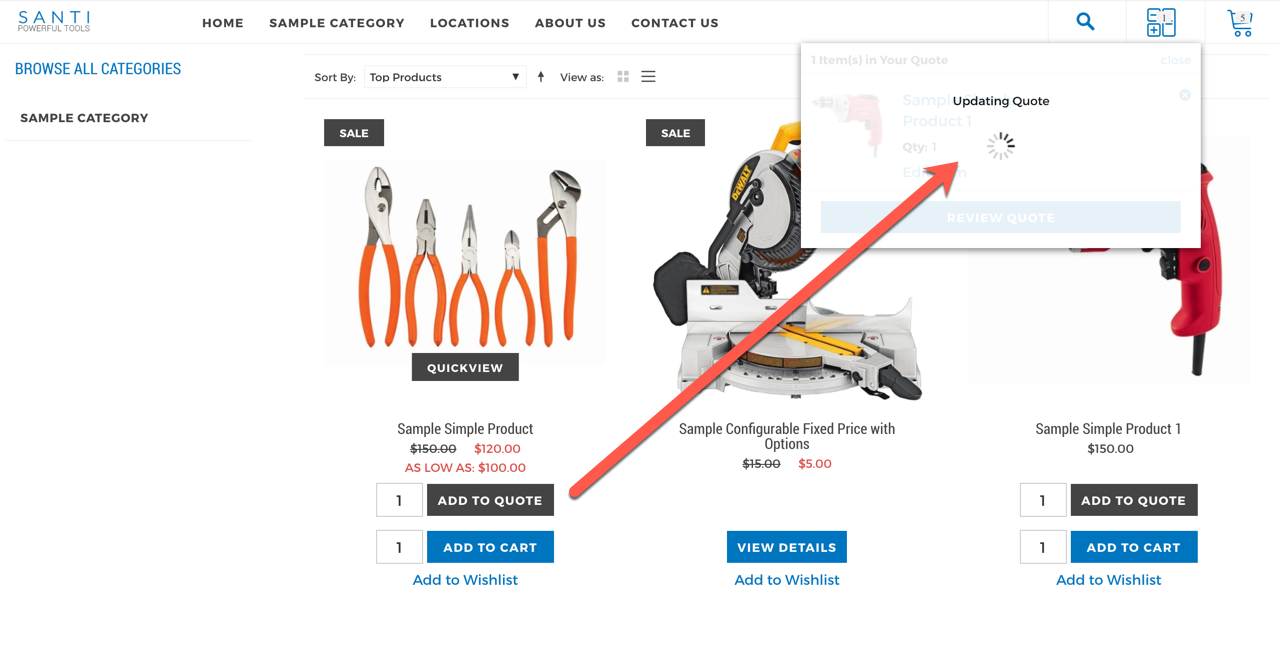Remove item from quote popup
The image size is (1280, 651).
[x=1185, y=95]
